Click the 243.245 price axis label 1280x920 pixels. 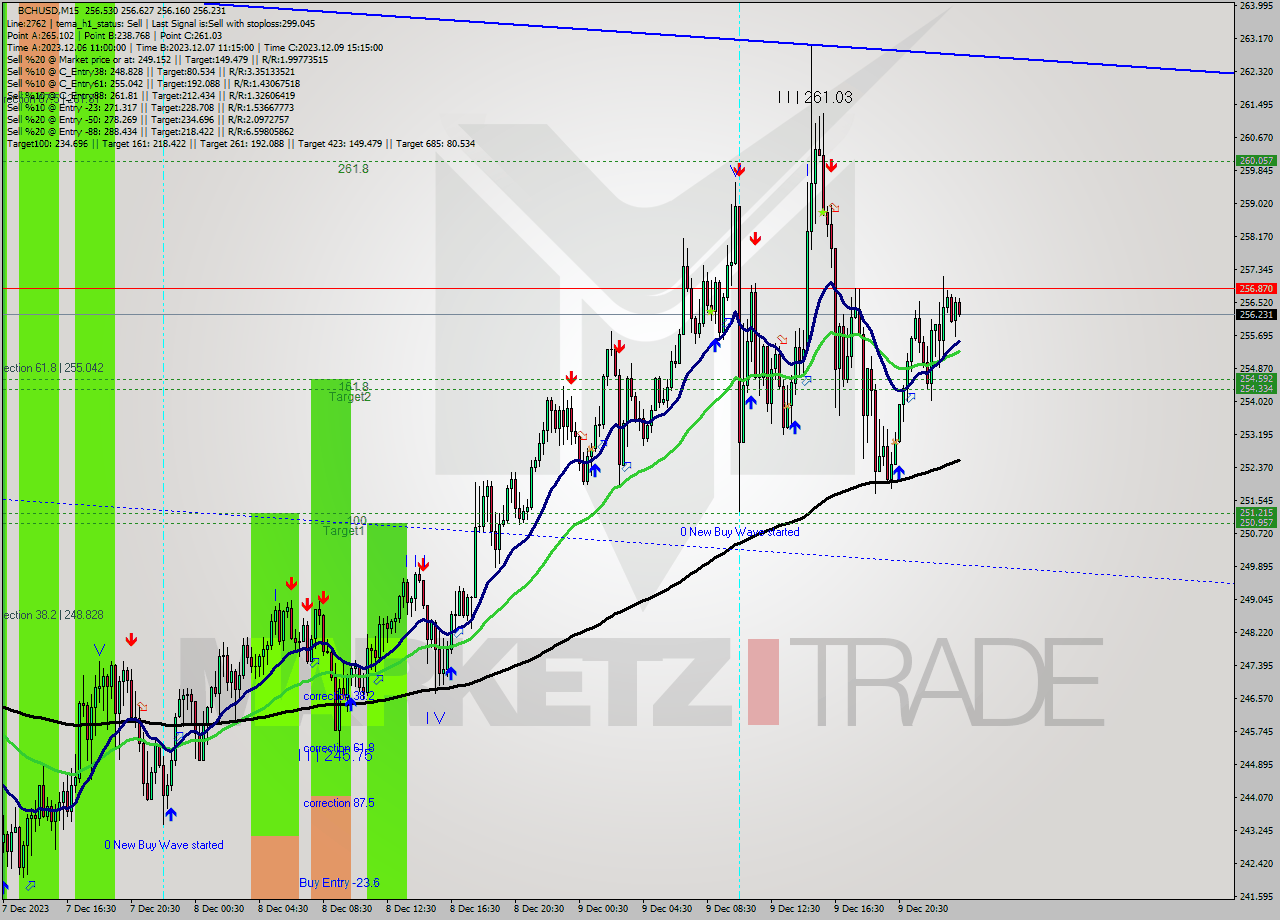point(1256,831)
